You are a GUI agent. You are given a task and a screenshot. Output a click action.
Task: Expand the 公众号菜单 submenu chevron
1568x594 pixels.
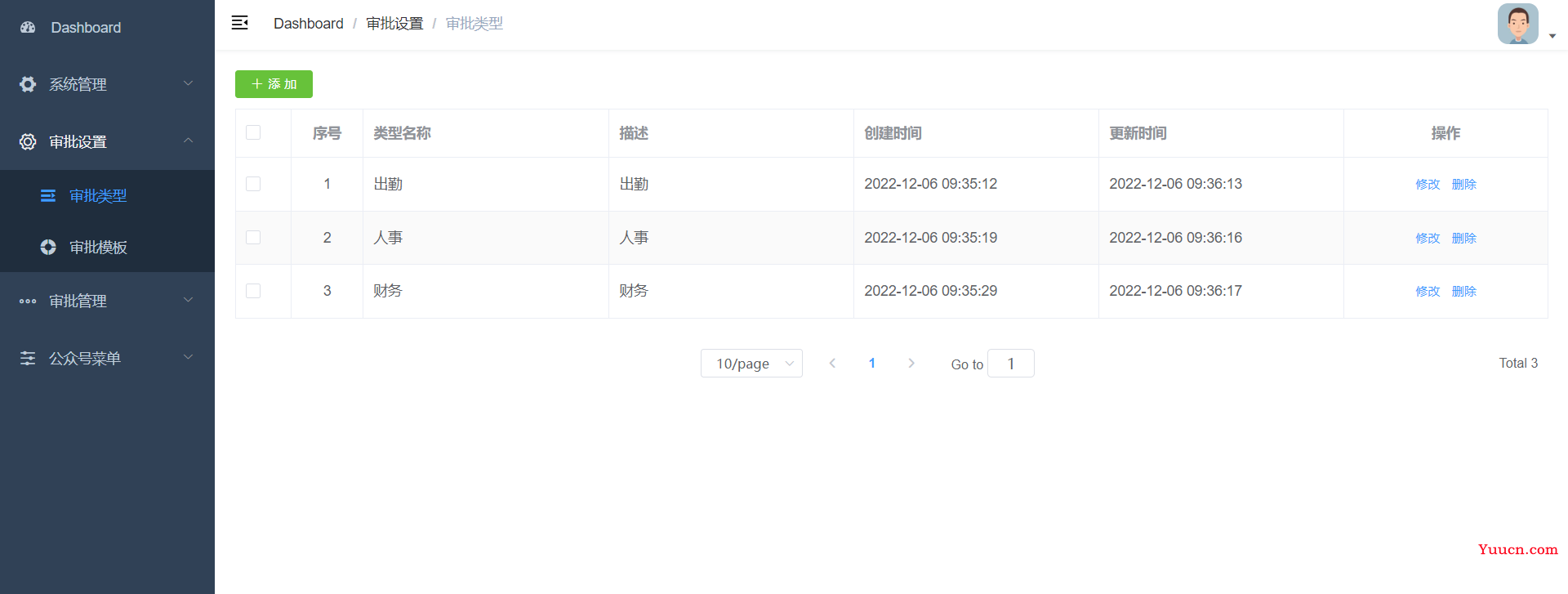click(189, 357)
